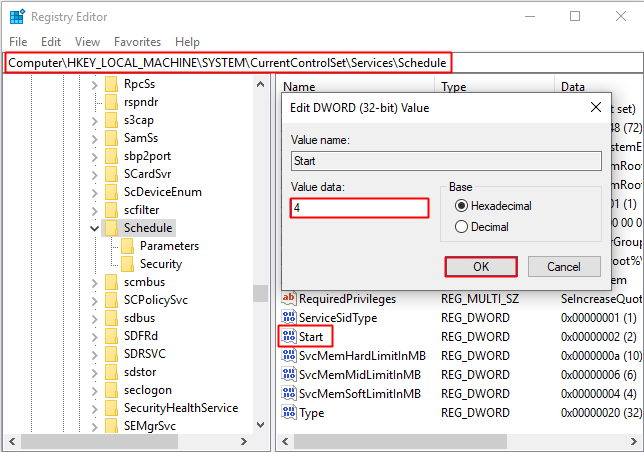
Task: Select the SDRSVC folder icon
Action: point(111,354)
